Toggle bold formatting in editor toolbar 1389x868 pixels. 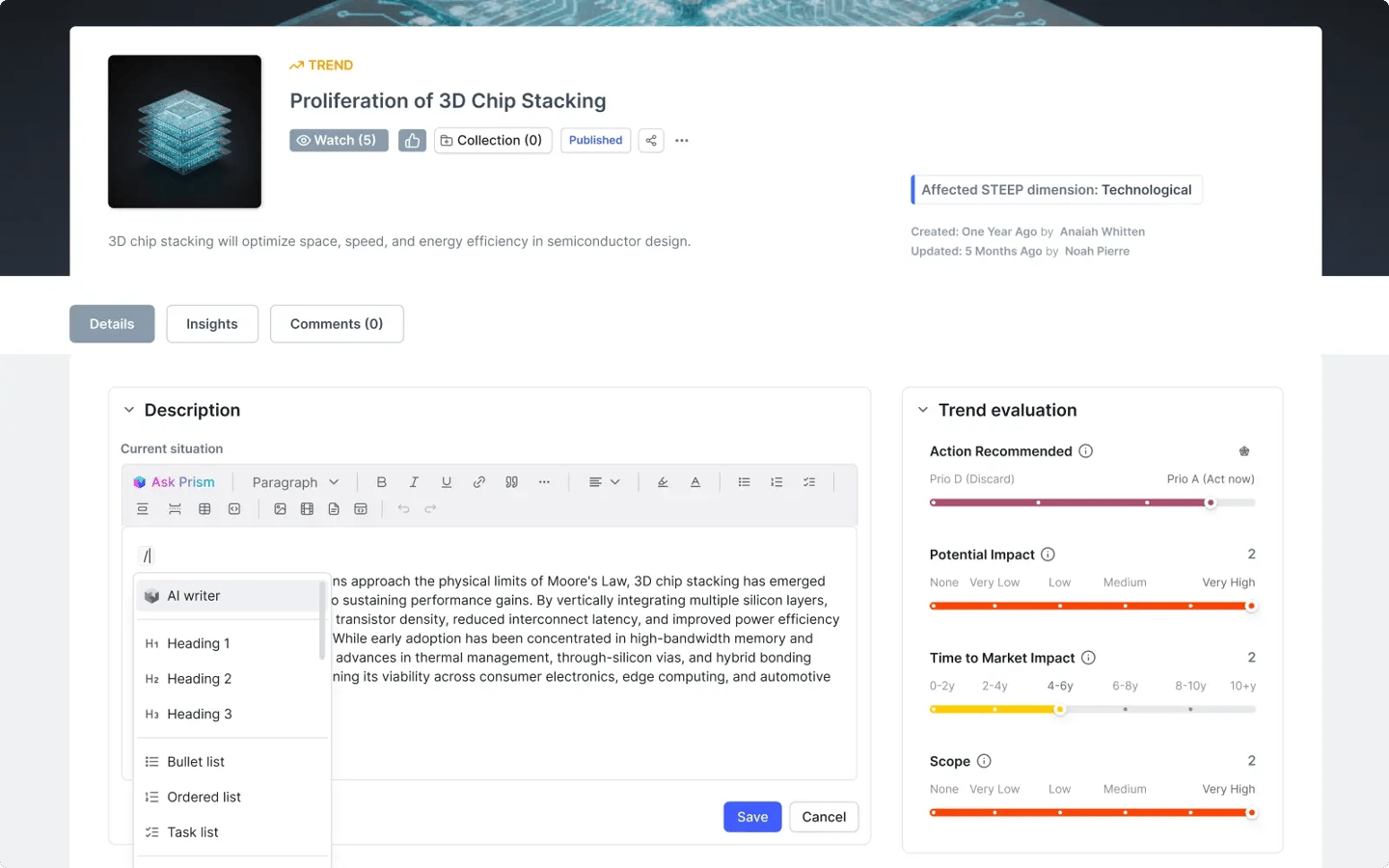[x=381, y=482]
